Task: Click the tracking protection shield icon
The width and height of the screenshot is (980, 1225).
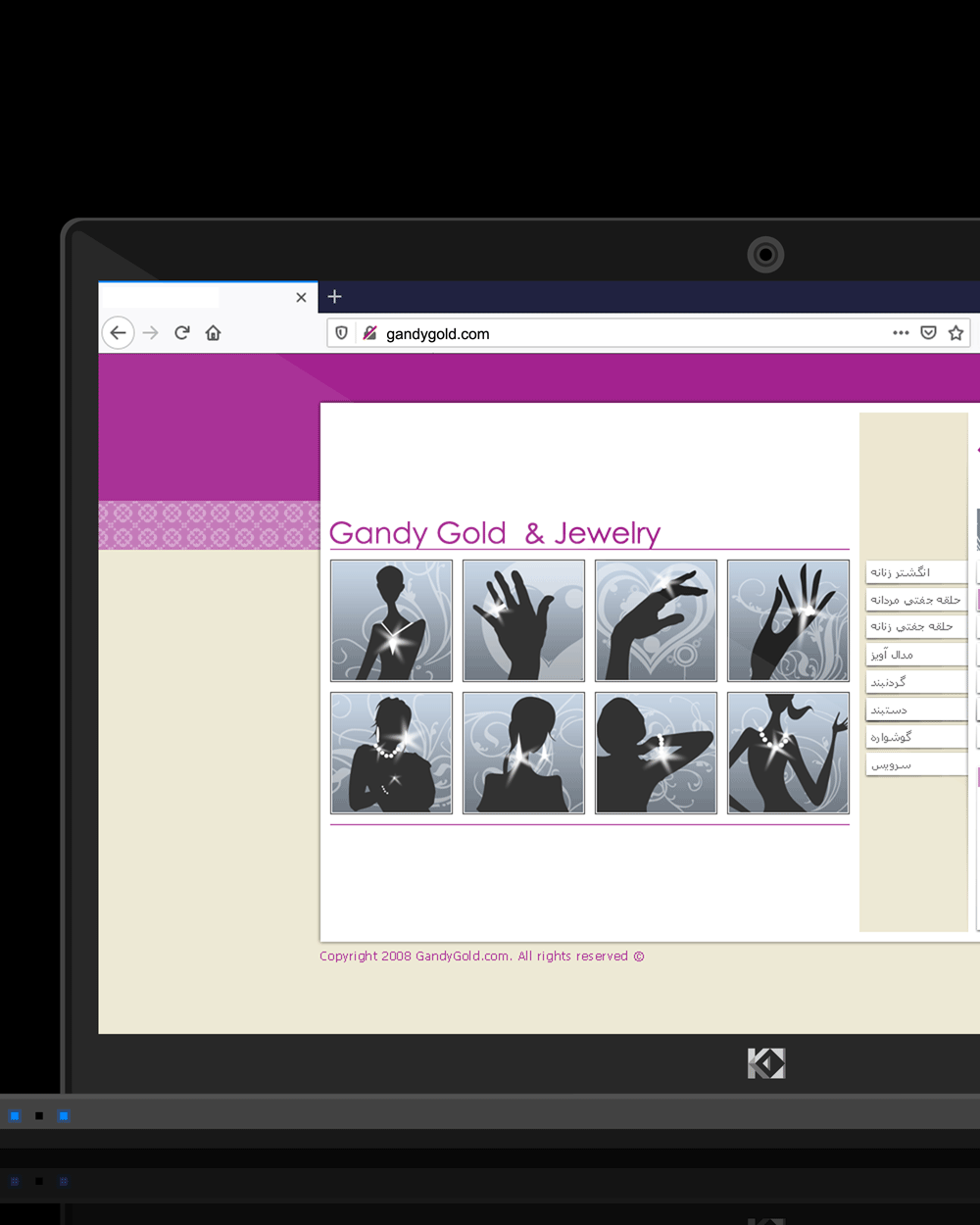Action: click(x=341, y=333)
